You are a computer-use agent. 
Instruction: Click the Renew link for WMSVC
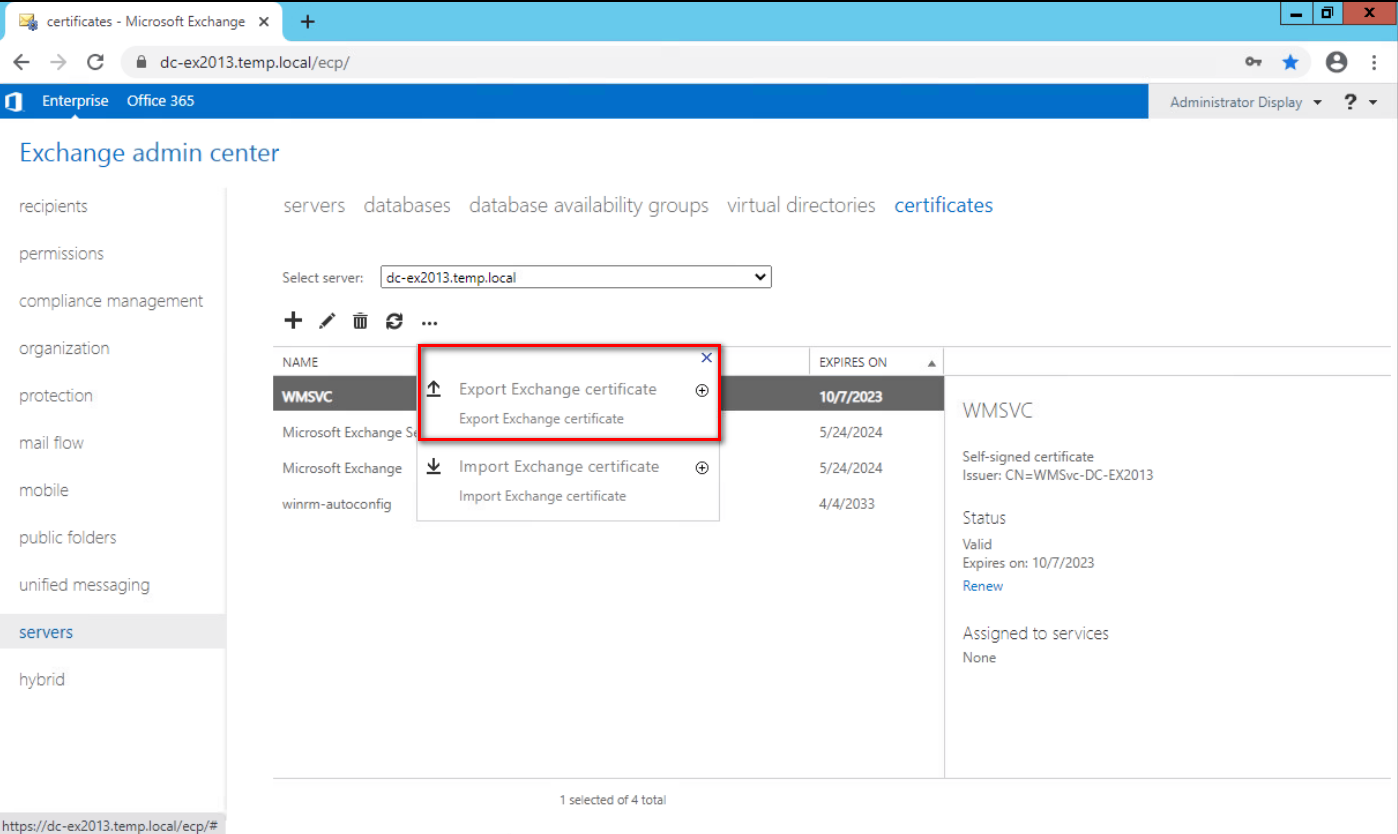[x=982, y=586]
